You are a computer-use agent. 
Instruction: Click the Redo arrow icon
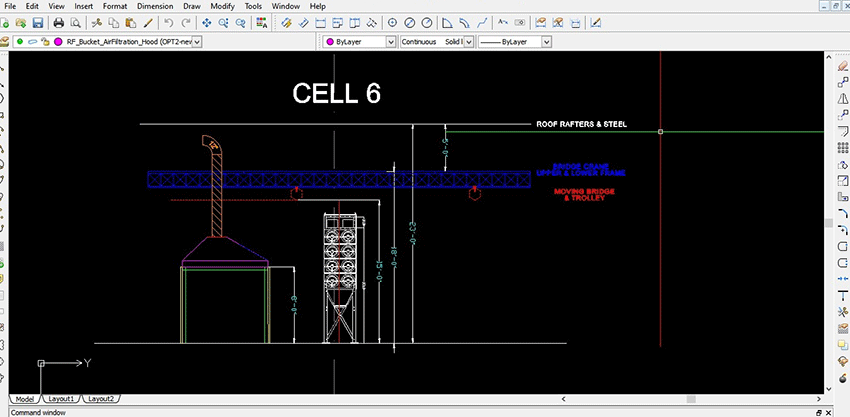pyautogui.click(x=187, y=22)
